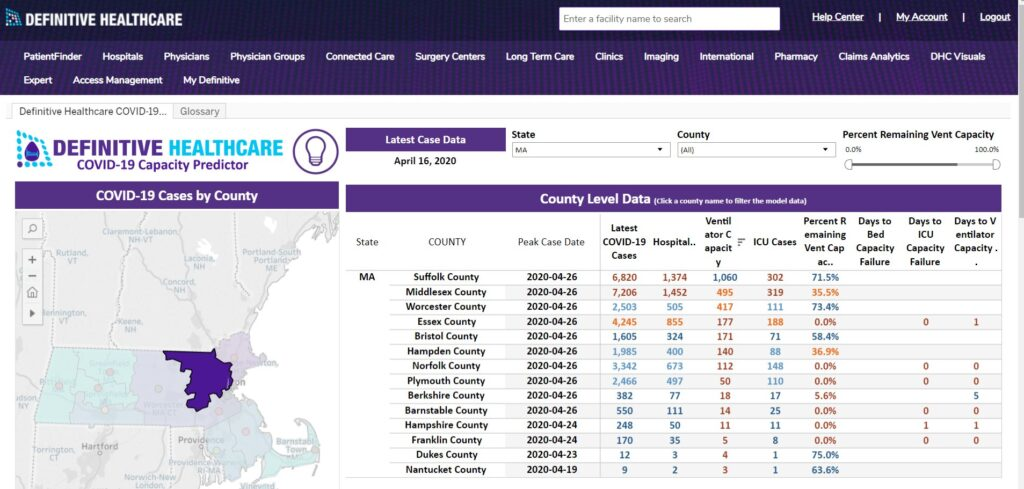
Task: Open the My Definitive menu
Action: pyautogui.click(x=212, y=80)
